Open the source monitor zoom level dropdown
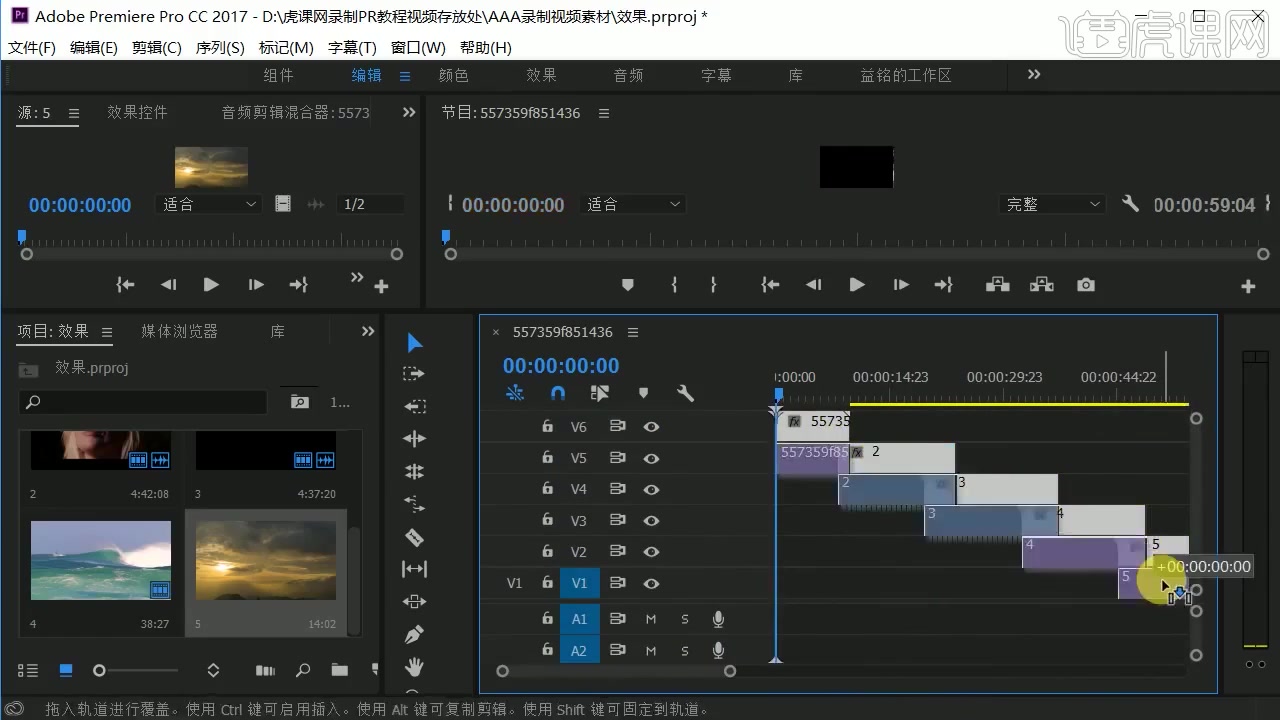Image resolution: width=1280 pixels, height=720 pixels. (207, 204)
